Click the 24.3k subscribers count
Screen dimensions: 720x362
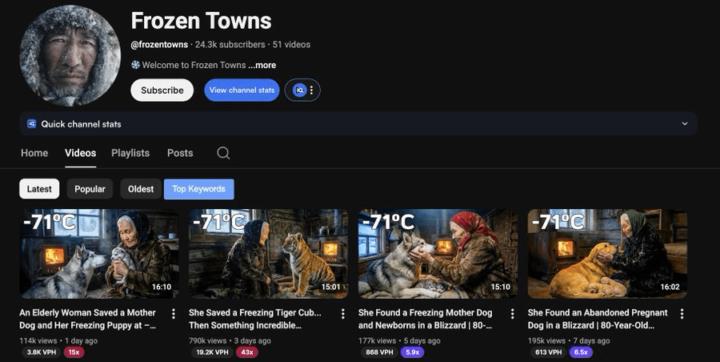[230, 45]
